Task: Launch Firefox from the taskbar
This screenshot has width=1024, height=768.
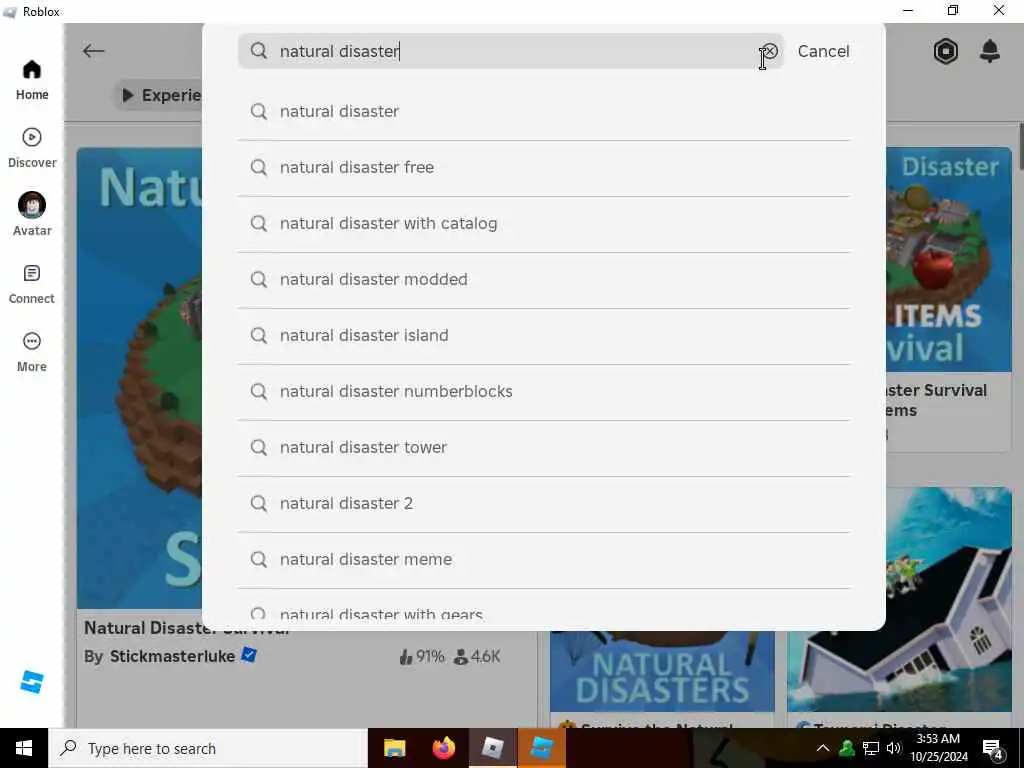Action: [443, 748]
